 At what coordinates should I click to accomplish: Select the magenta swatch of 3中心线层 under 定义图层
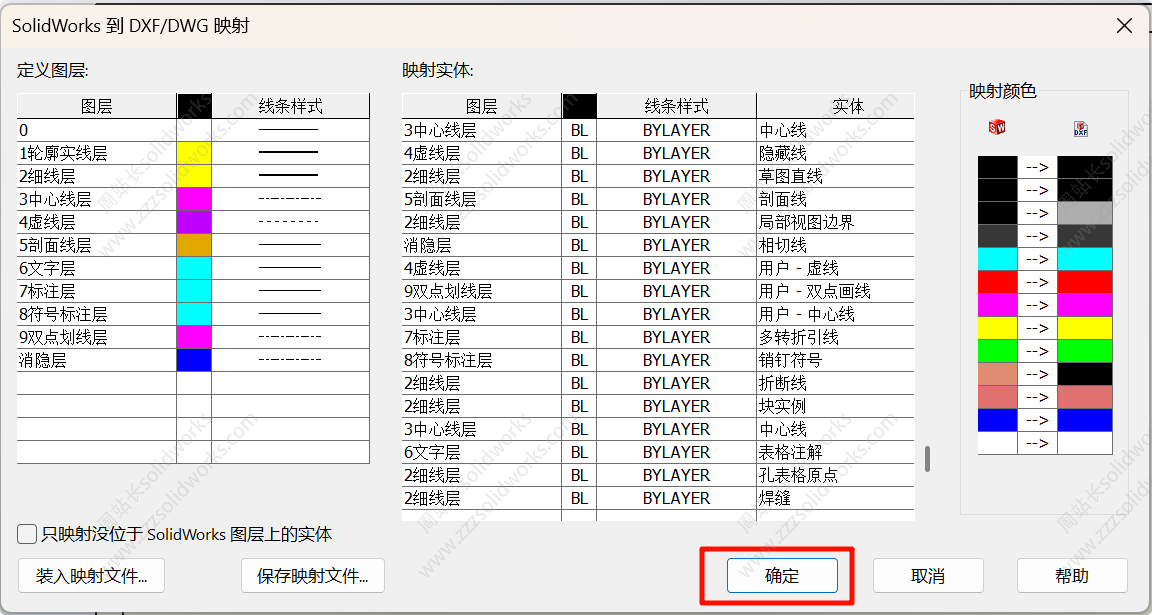[194, 199]
